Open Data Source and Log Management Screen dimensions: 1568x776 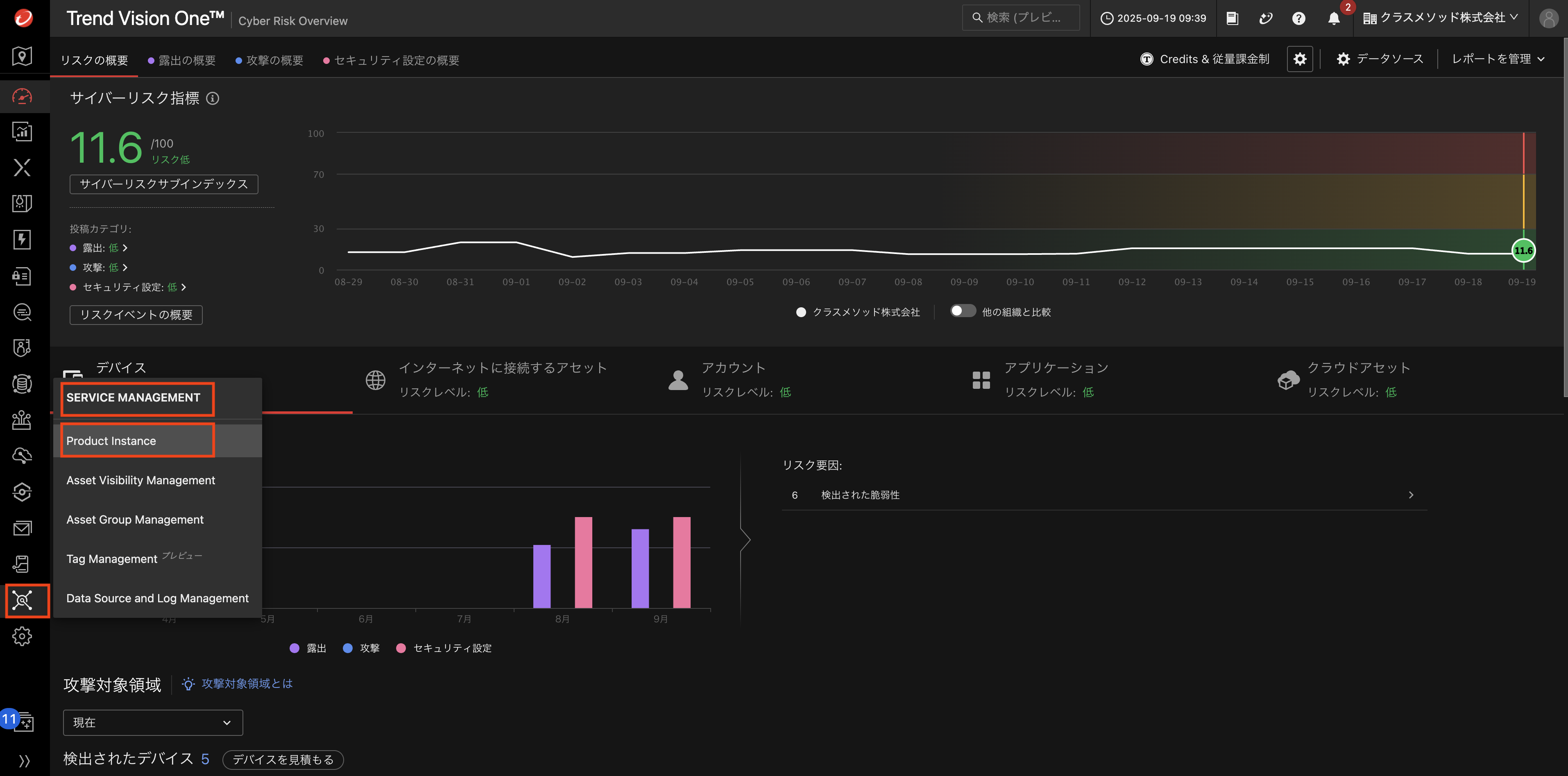coord(158,598)
